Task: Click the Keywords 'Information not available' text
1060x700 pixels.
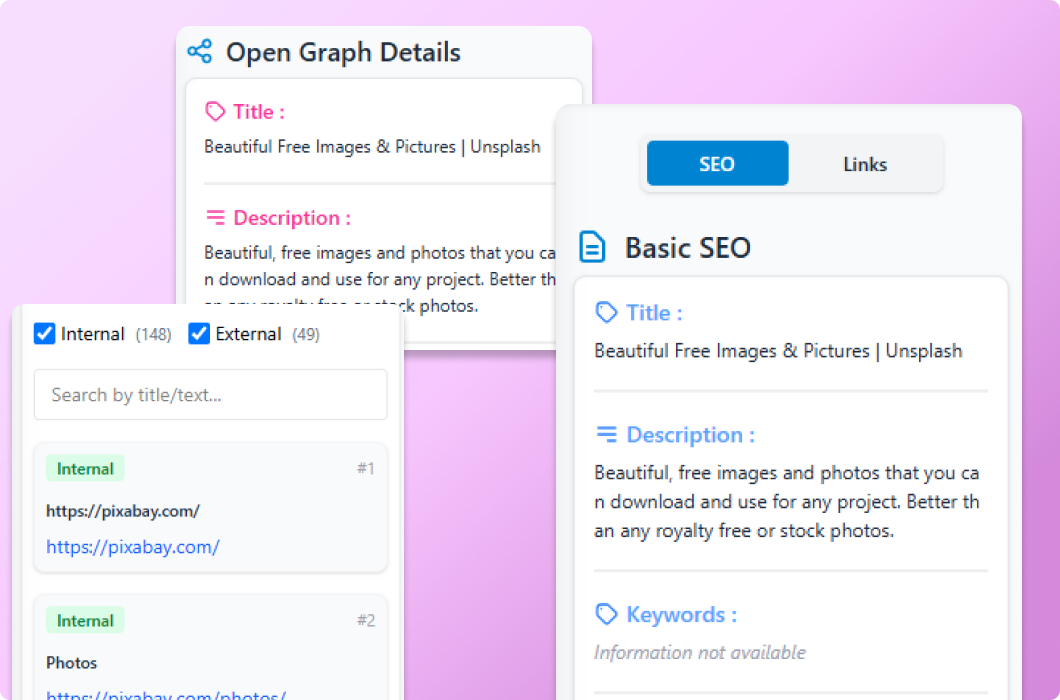Action: (x=700, y=652)
